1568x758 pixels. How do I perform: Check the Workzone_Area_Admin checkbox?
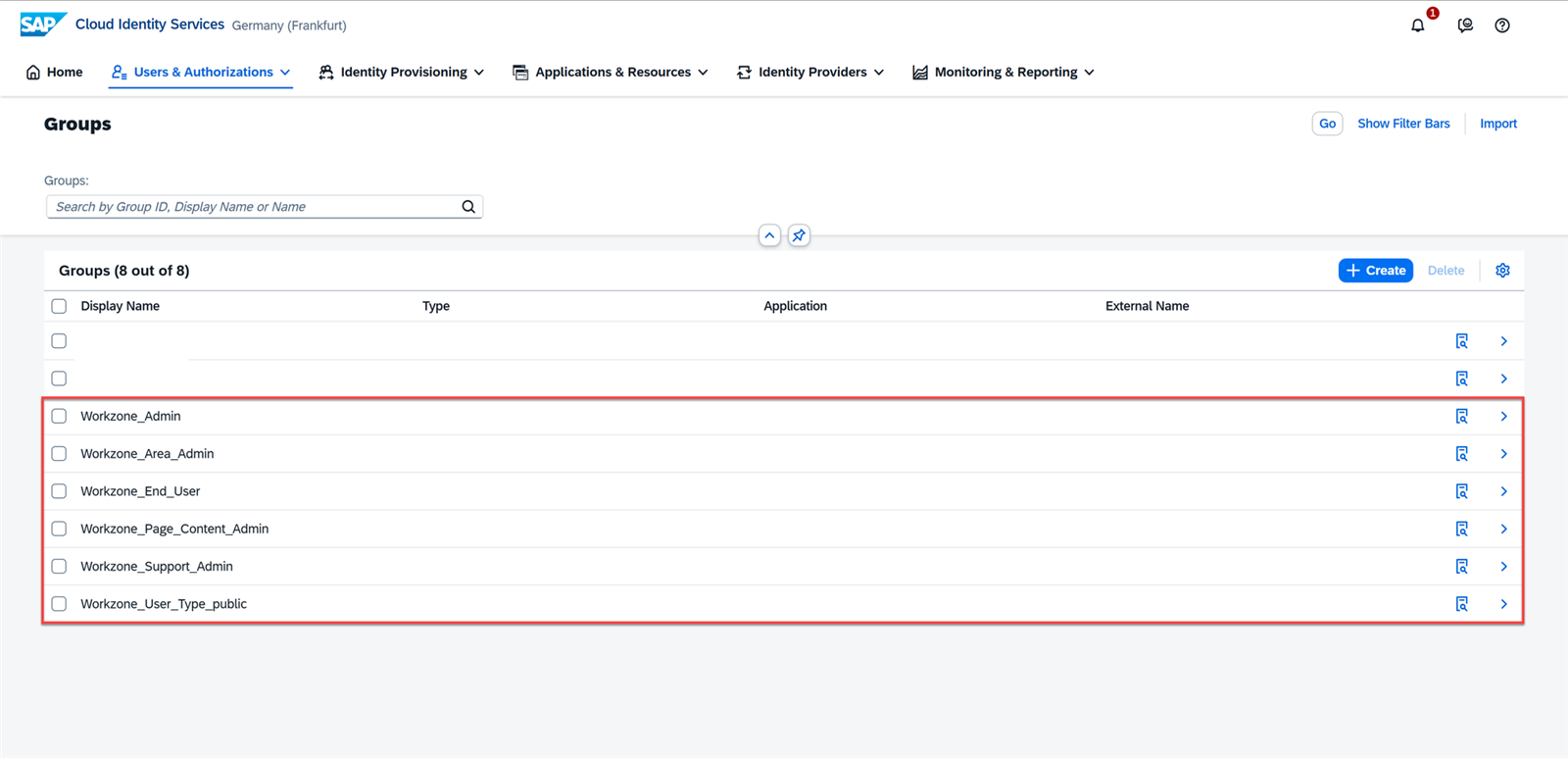click(x=59, y=454)
